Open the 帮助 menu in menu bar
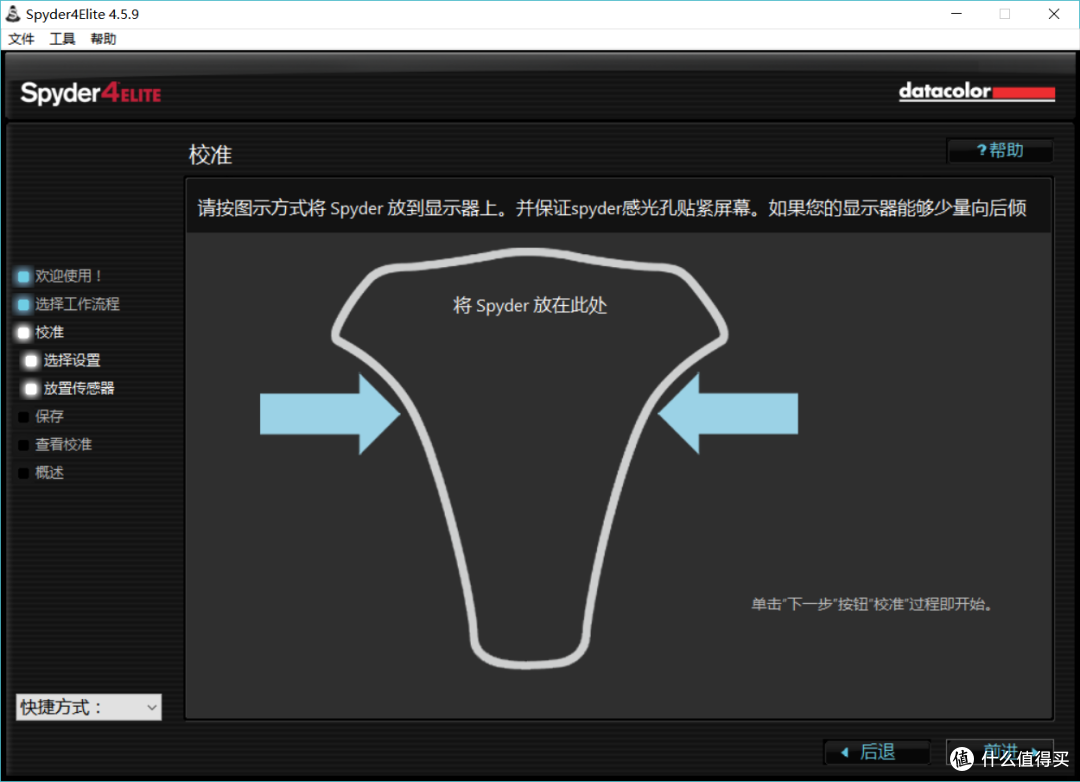1080x782 pixels. pyautogui.click(x=103, y=39)
